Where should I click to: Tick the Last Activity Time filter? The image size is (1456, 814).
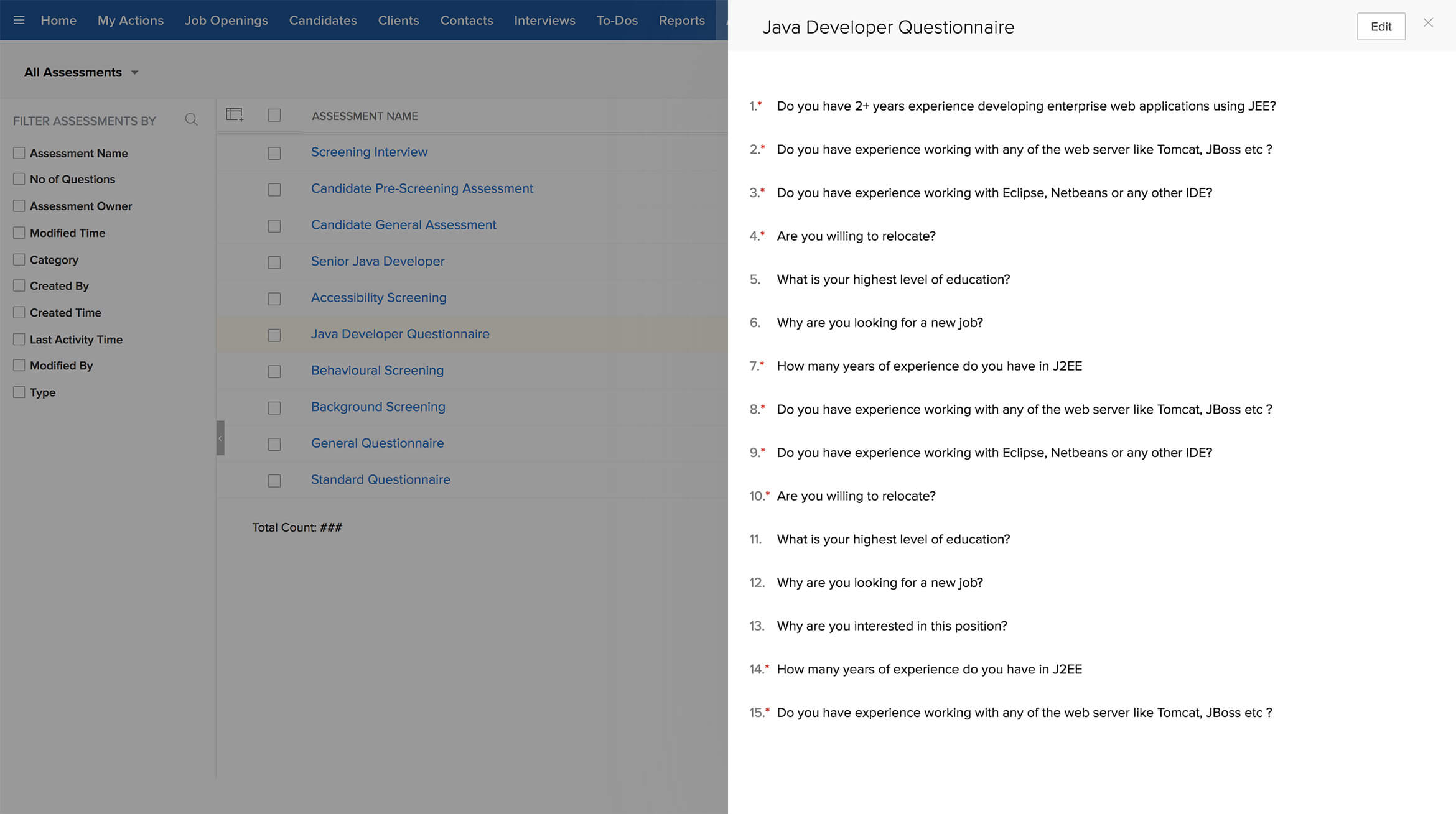(19, 339)
